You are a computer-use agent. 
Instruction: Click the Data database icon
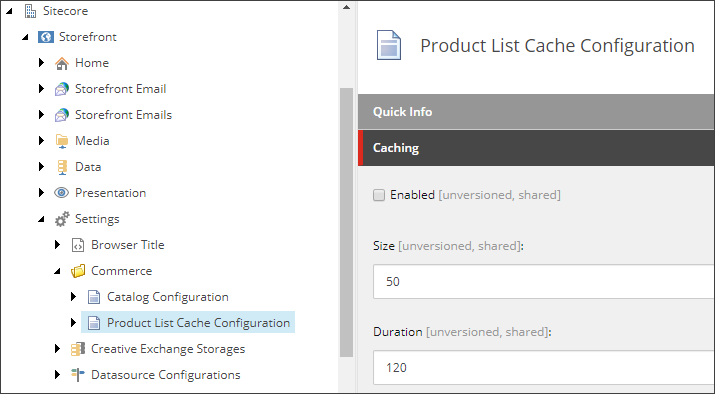(x=62, y=167)
